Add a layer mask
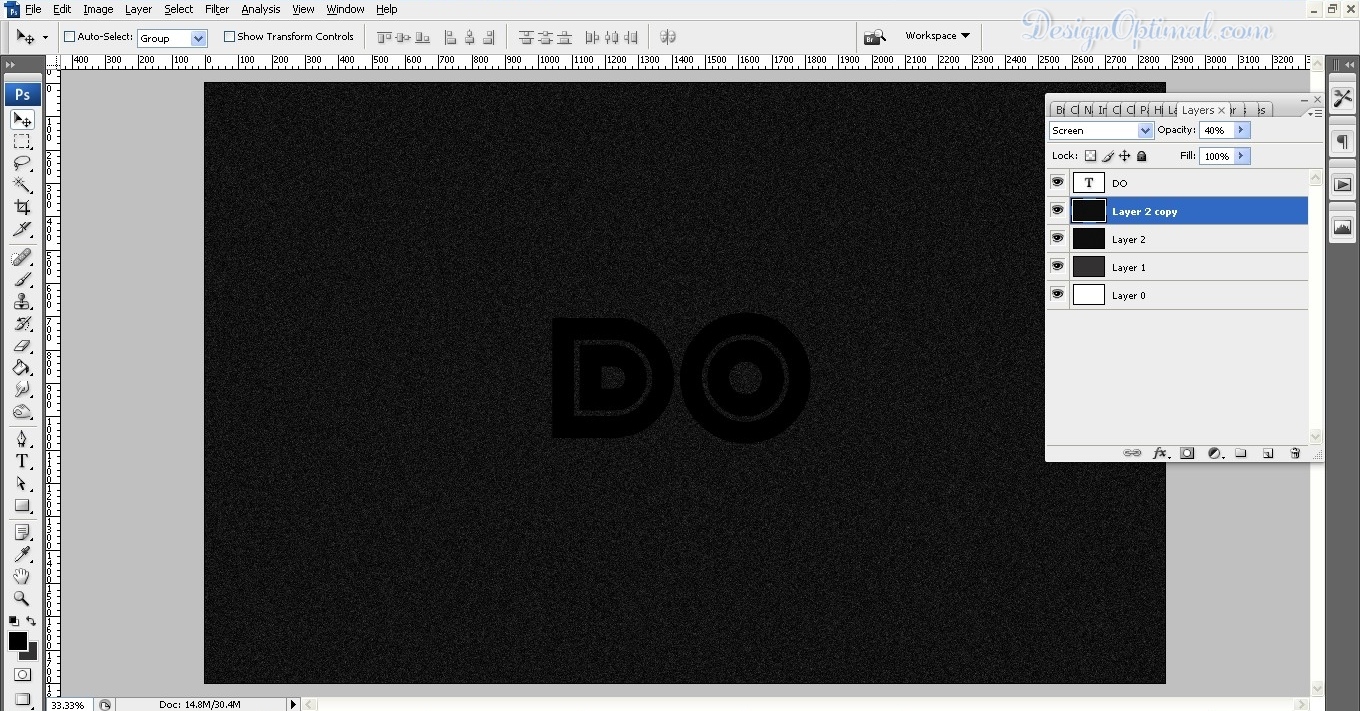The width and height of the screenshot is (1360, 711). coord(1187,453)
